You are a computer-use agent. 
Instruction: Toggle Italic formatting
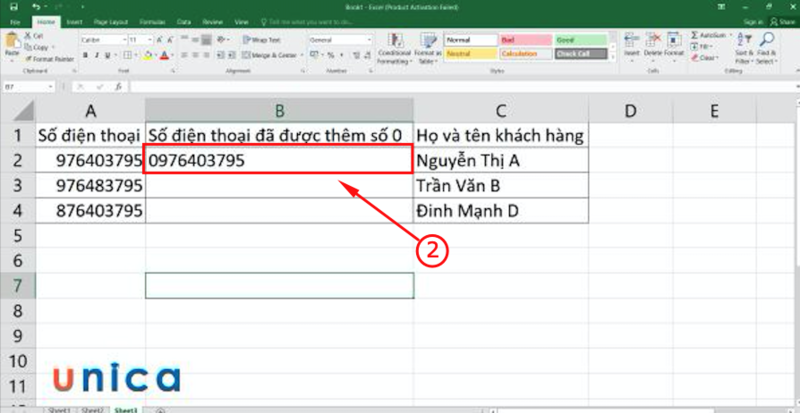point(96,55)
